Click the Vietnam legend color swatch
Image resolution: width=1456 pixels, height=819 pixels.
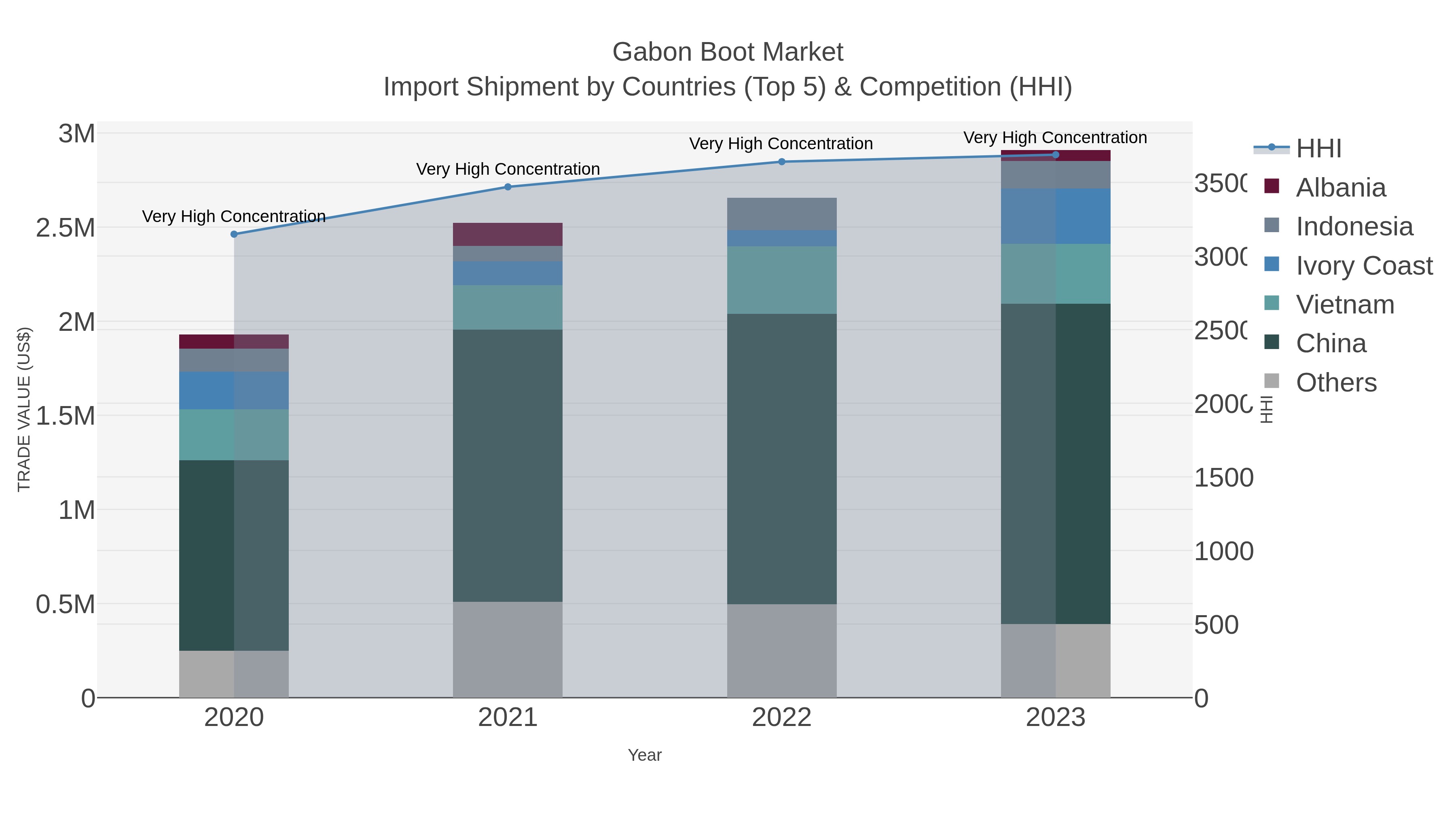[1271, 303]
